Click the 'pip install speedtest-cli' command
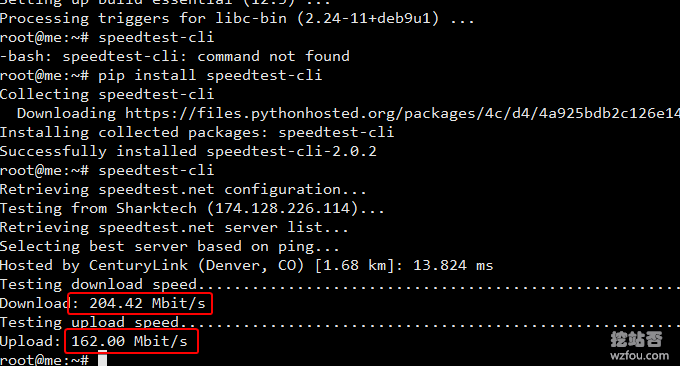 pyautogui.click(x=210, y=75)
